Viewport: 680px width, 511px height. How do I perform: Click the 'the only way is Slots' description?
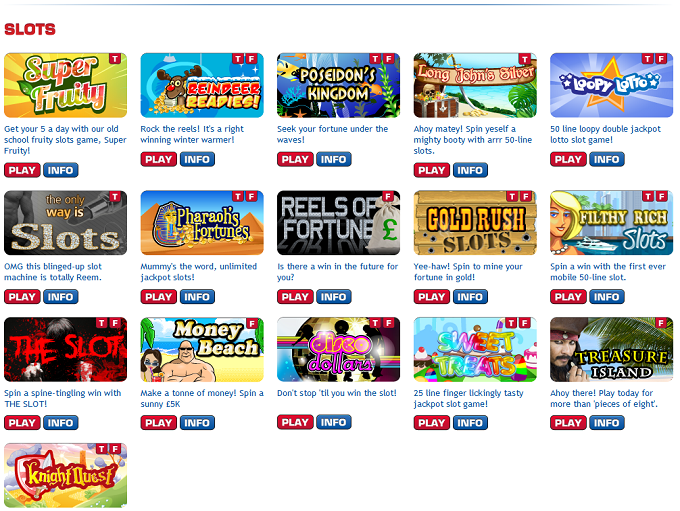[x=53, y=272]
